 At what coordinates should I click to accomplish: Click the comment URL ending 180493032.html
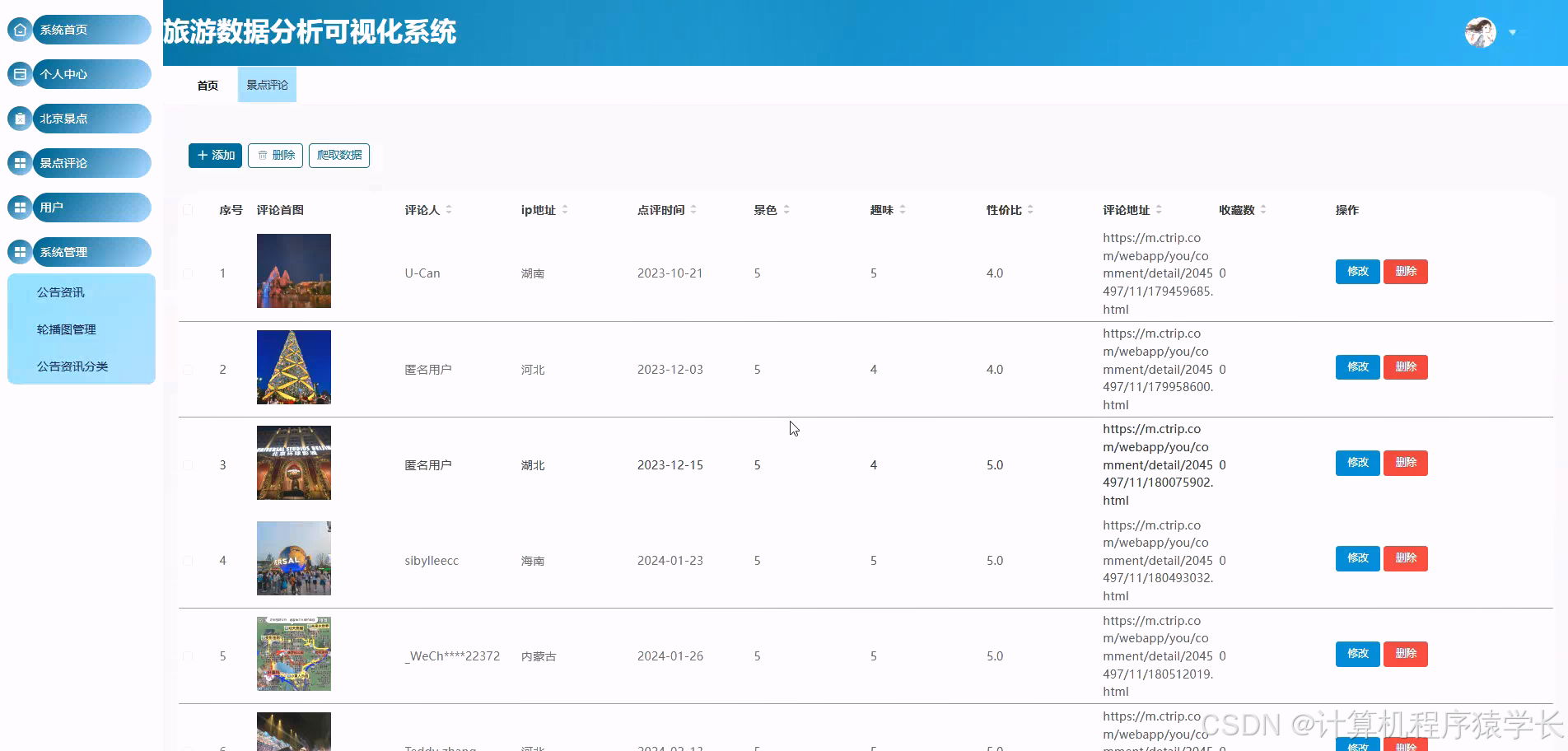(x=1158, y=561)
